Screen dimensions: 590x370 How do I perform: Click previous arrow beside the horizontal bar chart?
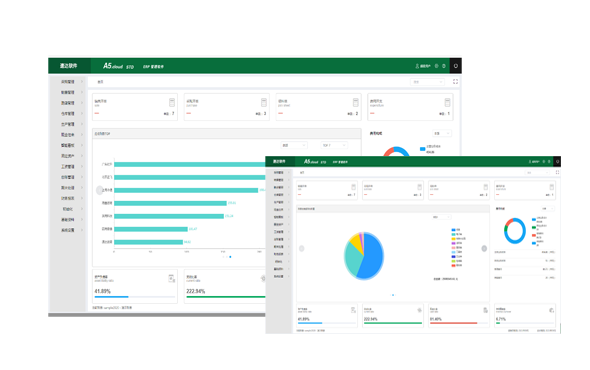tap(99, 190)
